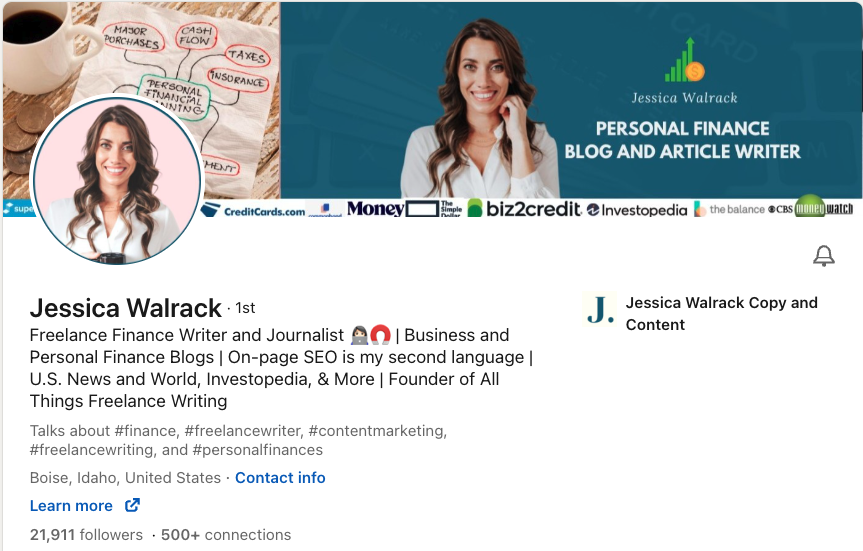Screen dimensions: 863x551
Task: Click the Boise, Idaho location text
Action: [125, 478]
